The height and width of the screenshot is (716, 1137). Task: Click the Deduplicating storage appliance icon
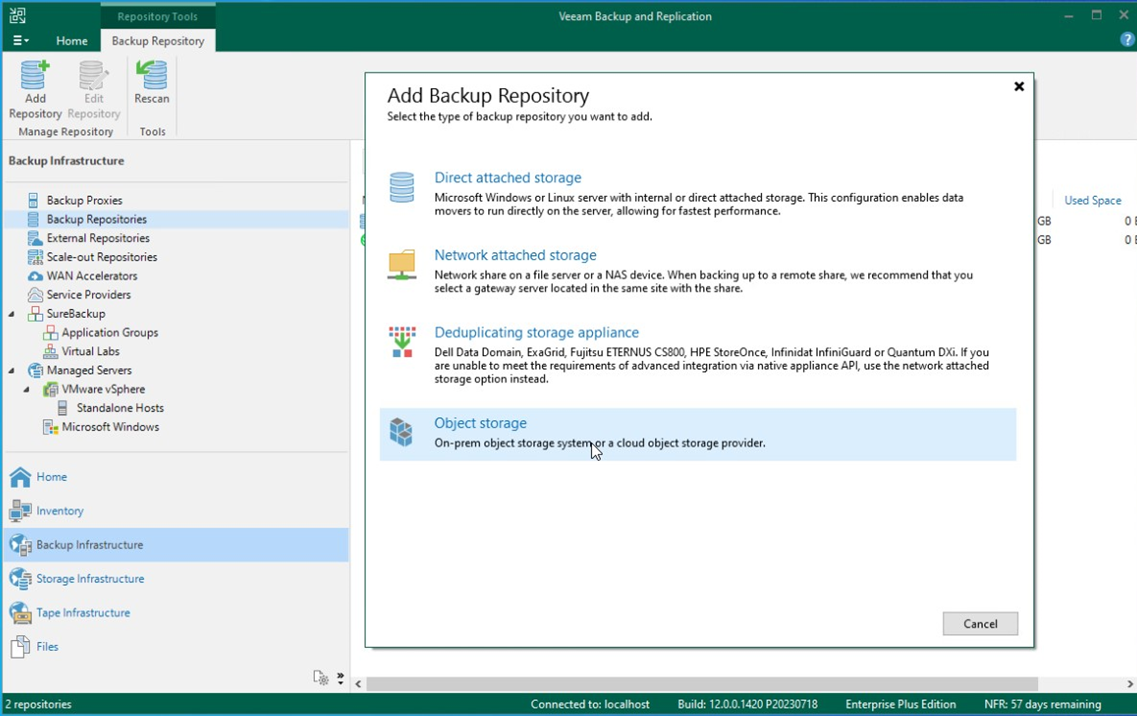pos(401,342)
